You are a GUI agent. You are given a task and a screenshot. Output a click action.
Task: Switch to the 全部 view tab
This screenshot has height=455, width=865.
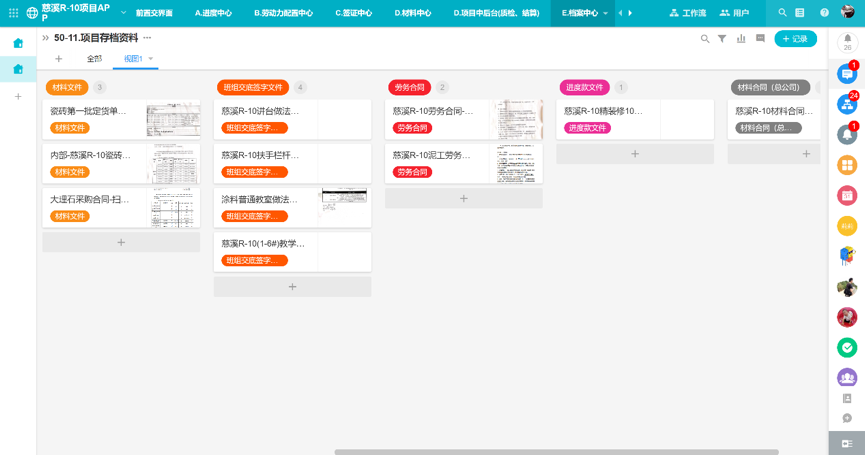point(94,58)
